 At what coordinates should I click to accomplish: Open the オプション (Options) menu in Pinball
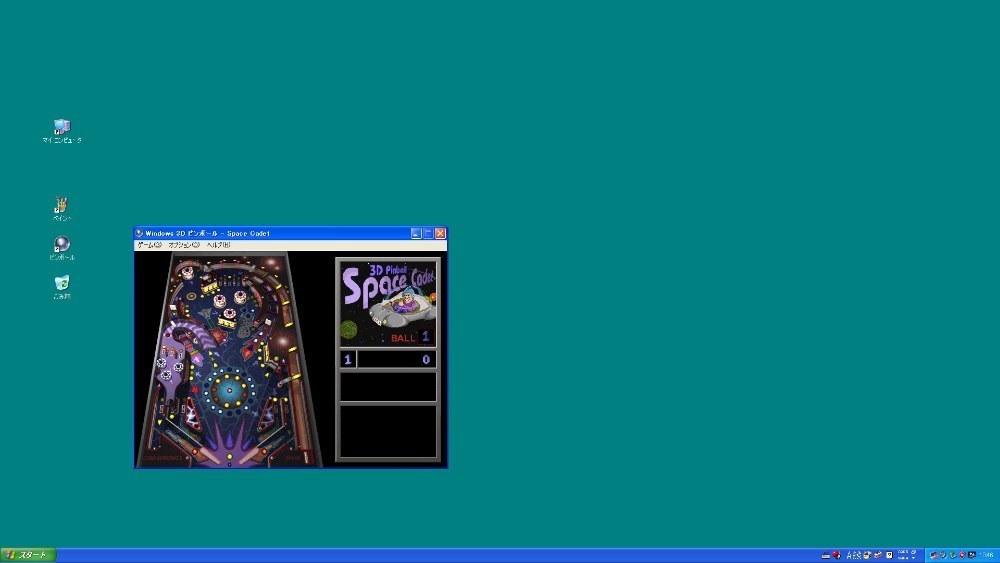[184, 245]
